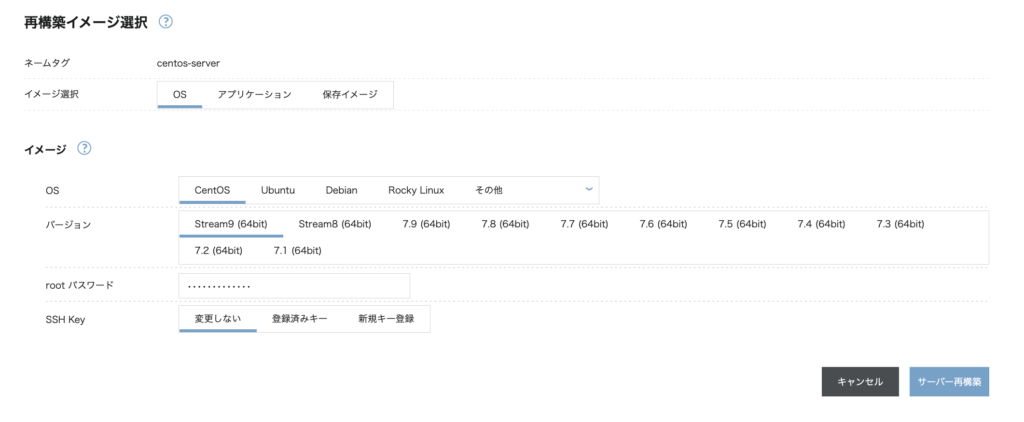Click the バージョン label
The height and width of the screenshot is (422, 1024).
68,225
